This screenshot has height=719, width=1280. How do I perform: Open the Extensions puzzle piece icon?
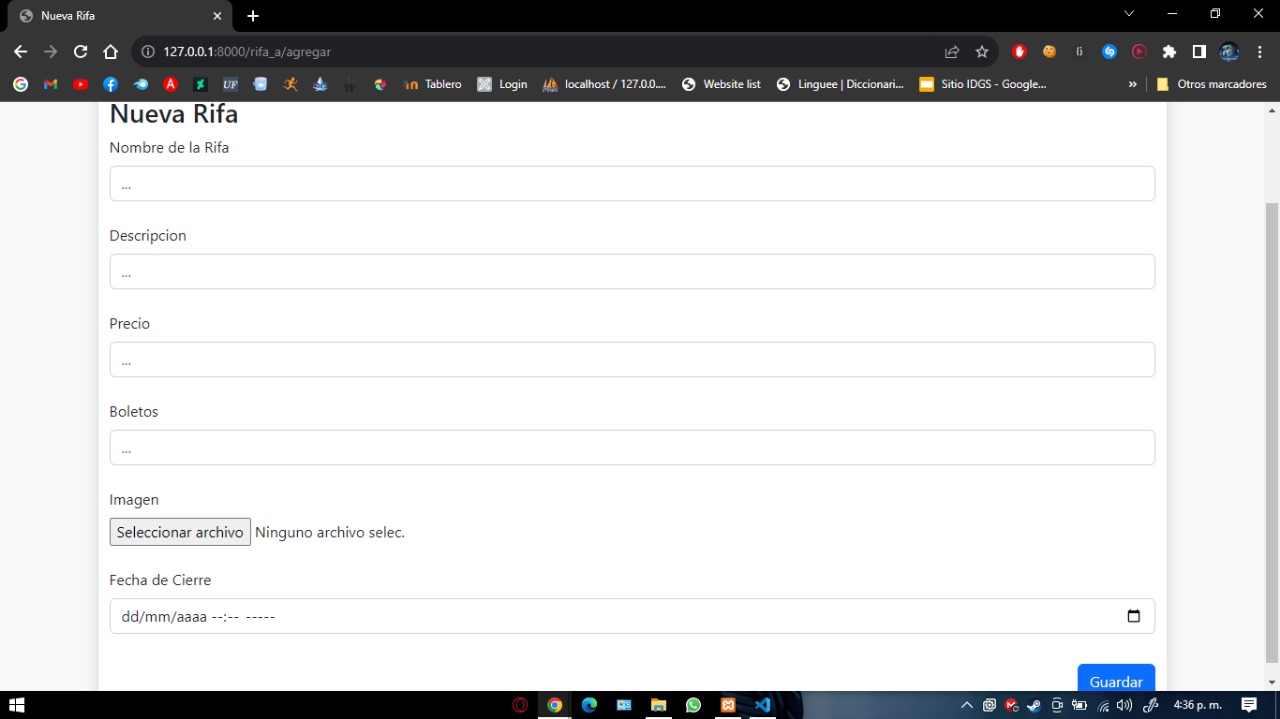(1169, 52)
